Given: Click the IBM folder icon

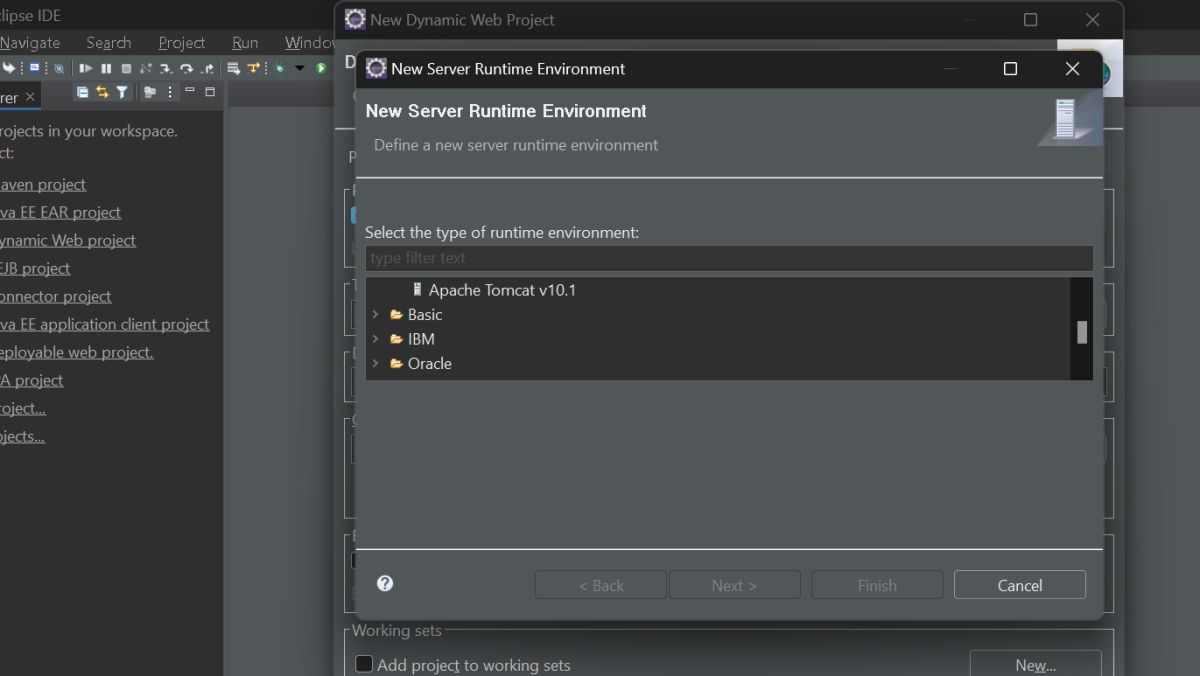Looking at the screenshot, I should 396,339.
